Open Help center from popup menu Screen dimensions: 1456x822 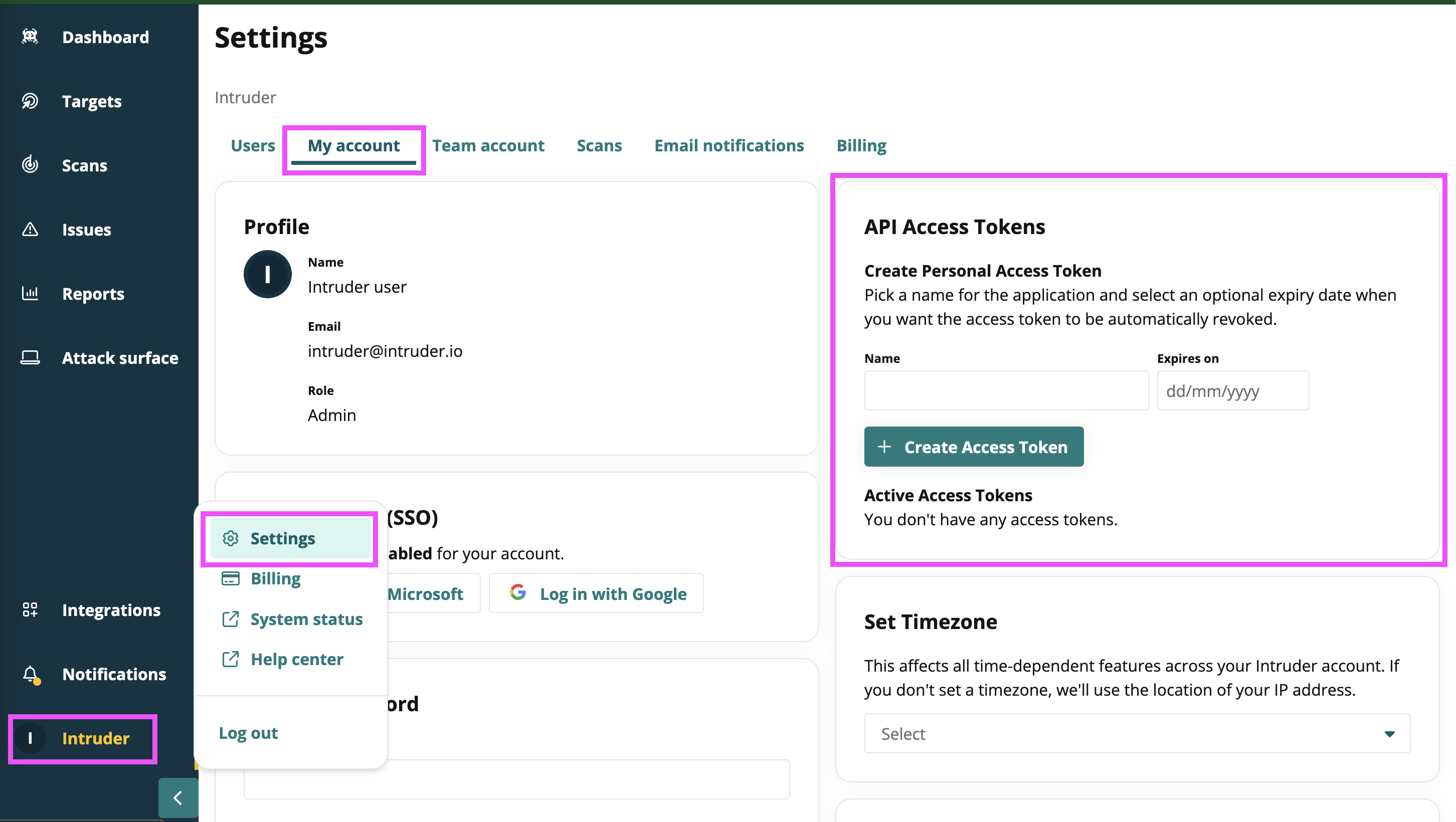(296, 659)
